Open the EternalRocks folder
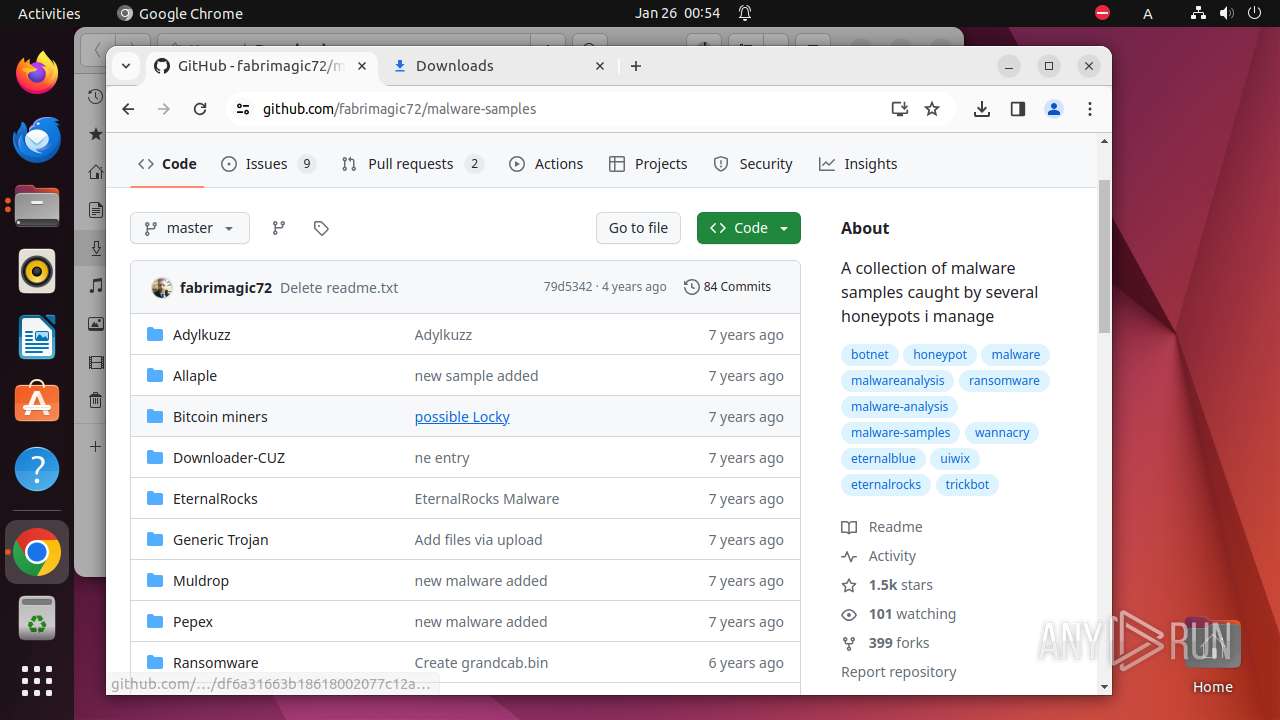The image size is (1280, 720). point(215,499)
